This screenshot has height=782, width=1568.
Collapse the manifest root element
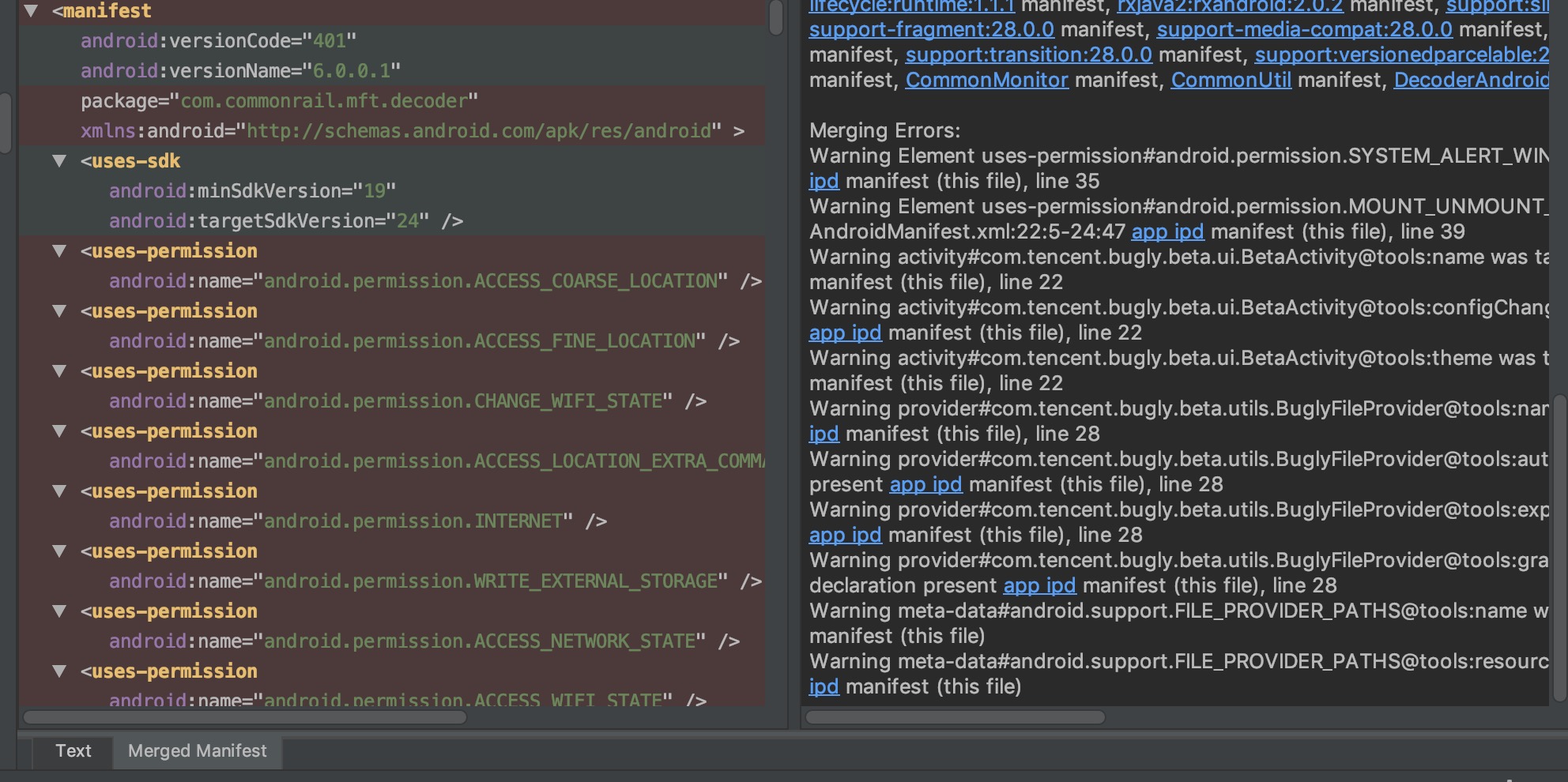pyautogui.click(x=30, y=11)
